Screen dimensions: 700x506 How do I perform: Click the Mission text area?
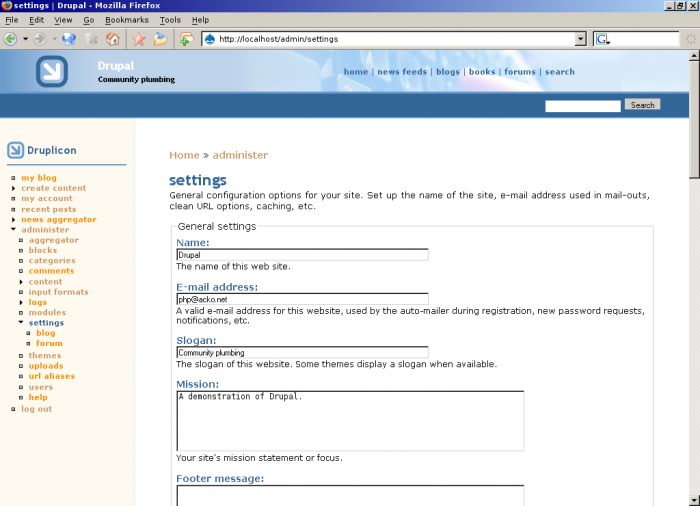tap(350, 421)
